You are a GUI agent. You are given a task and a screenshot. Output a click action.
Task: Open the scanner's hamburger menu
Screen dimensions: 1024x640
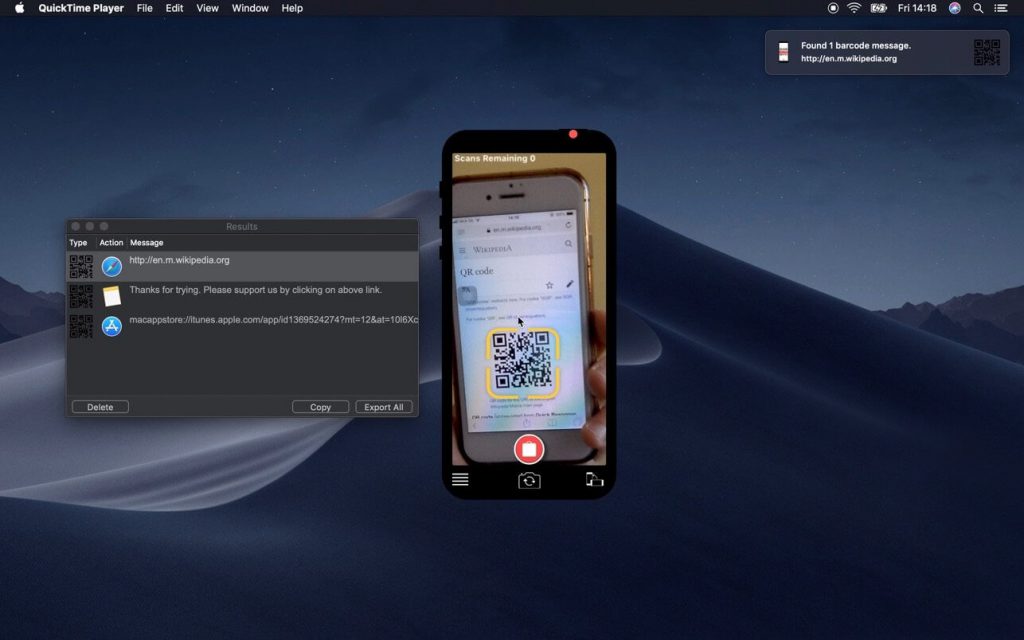point(460,479)
